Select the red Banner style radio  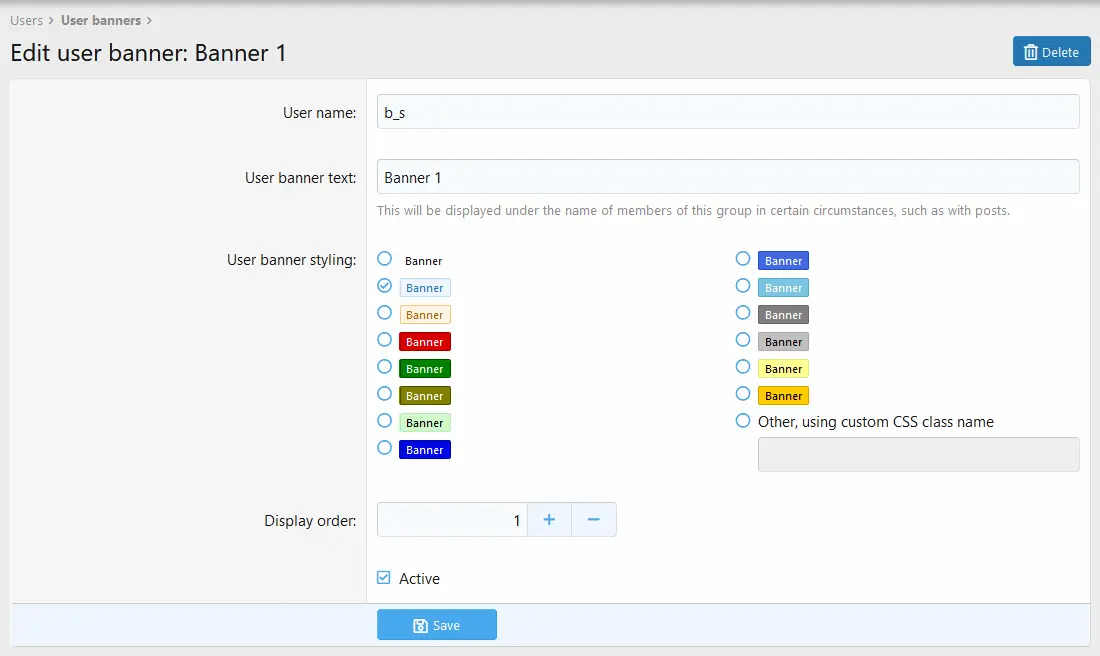(x=384, y=340)
